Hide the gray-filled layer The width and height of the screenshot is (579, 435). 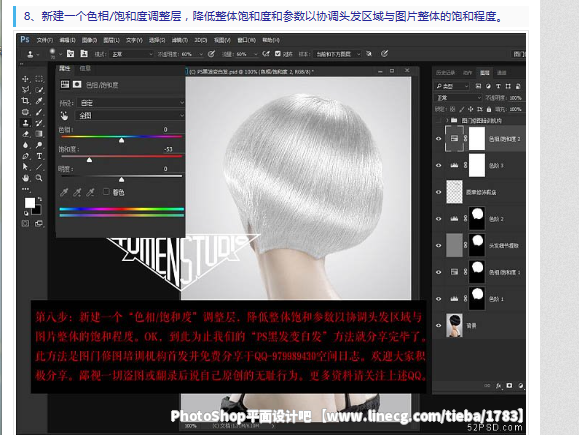439,245
